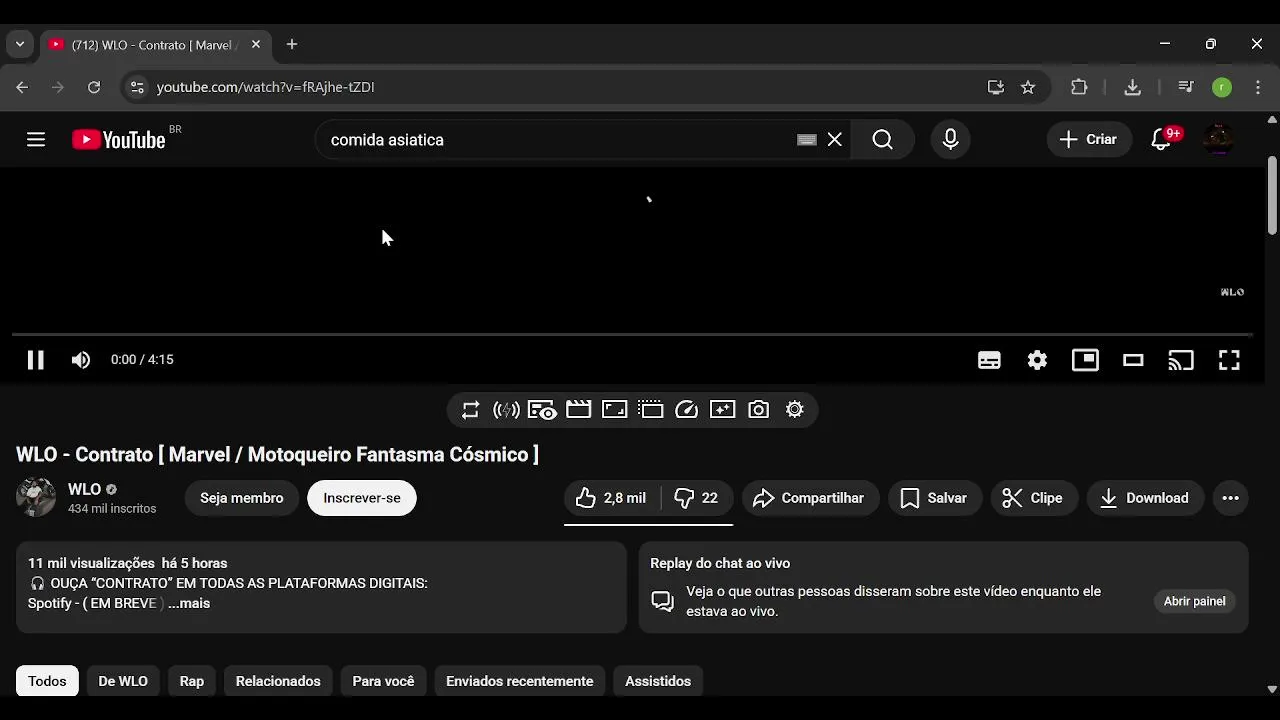The width and height of the screenshot is (1280, 720).
Task: Toggle subtitles/closed captions
Action: tap(989, 360)
